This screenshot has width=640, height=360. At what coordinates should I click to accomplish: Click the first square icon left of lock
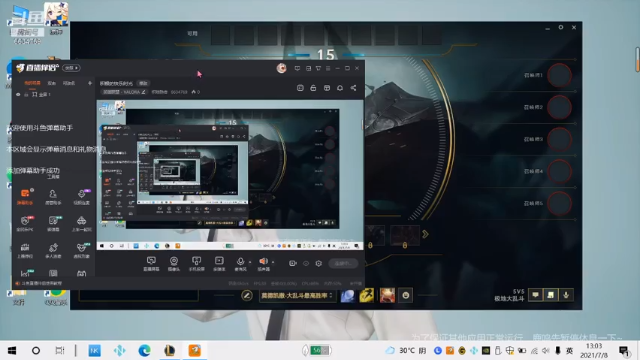(x=300, y=88)
